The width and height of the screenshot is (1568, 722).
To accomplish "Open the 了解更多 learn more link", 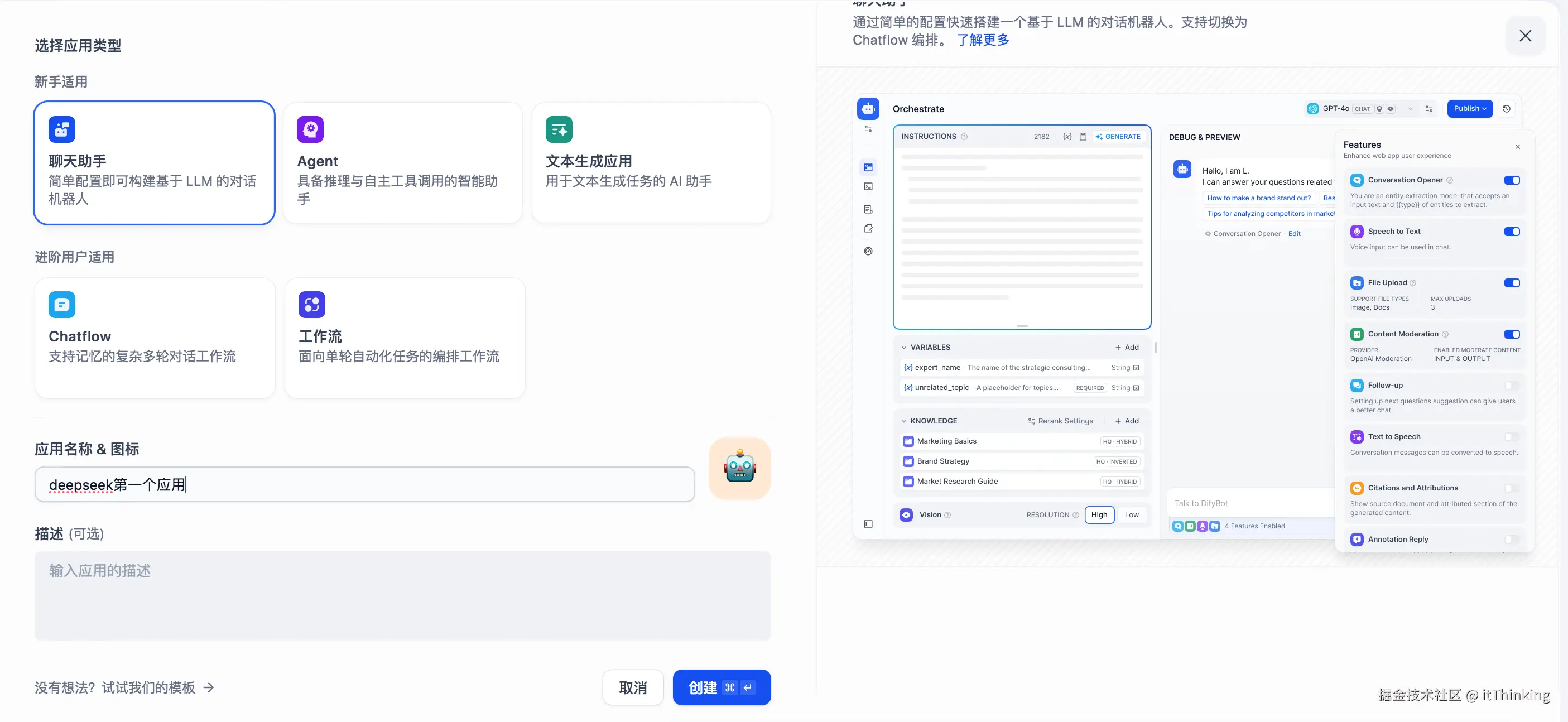I will point(983,40).
